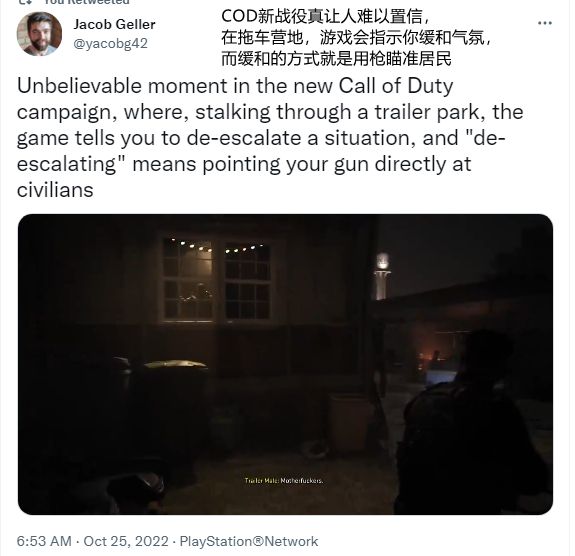This screenshot has width=575, height=556.
Task: Click the words "Call of Duty" in tweet
Action: pos(396,86)
